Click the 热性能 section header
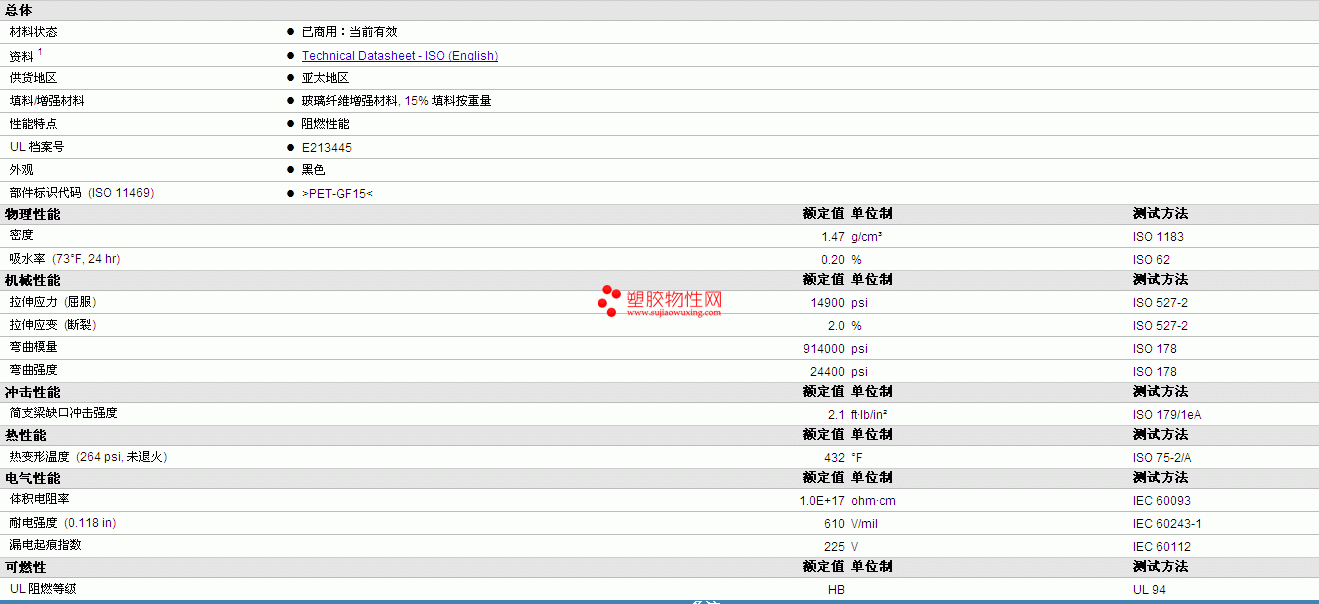Screen dimensions: 1319x604 tap(25, 435)
